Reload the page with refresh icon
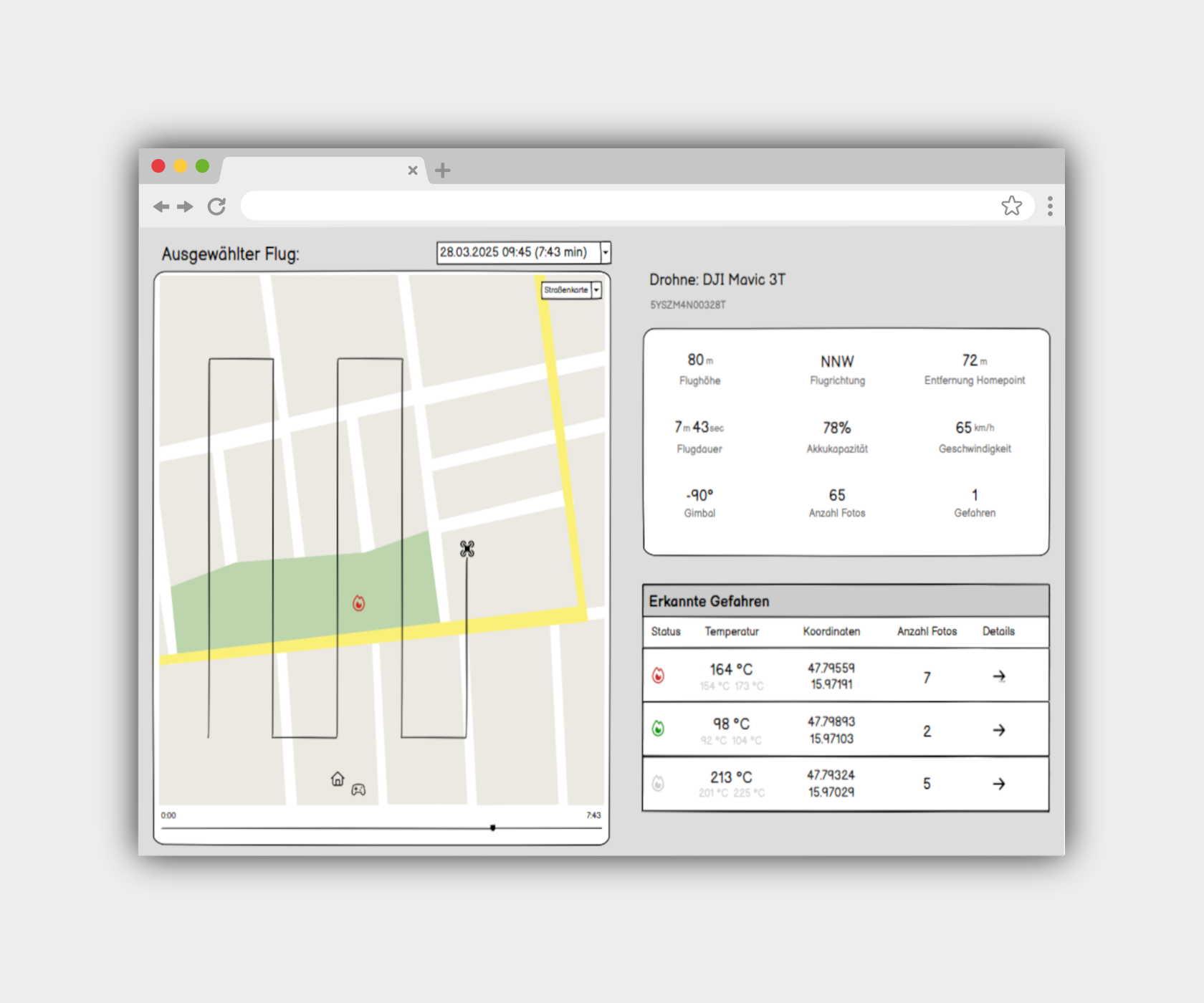This screenshot has width=1204, height=1003. pyautogui.click(x=216, y=206)
